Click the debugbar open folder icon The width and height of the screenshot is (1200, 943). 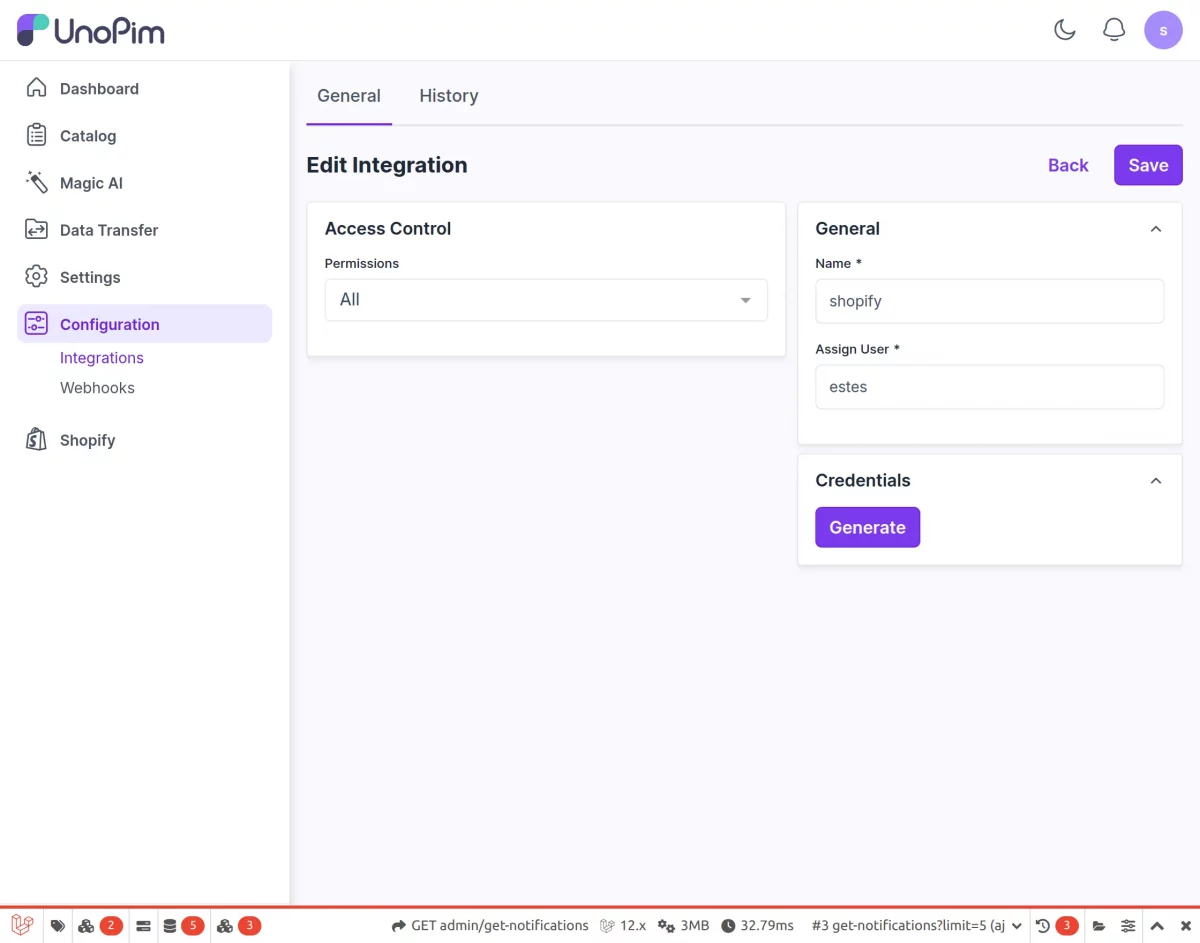click(x=1099, y=926)
